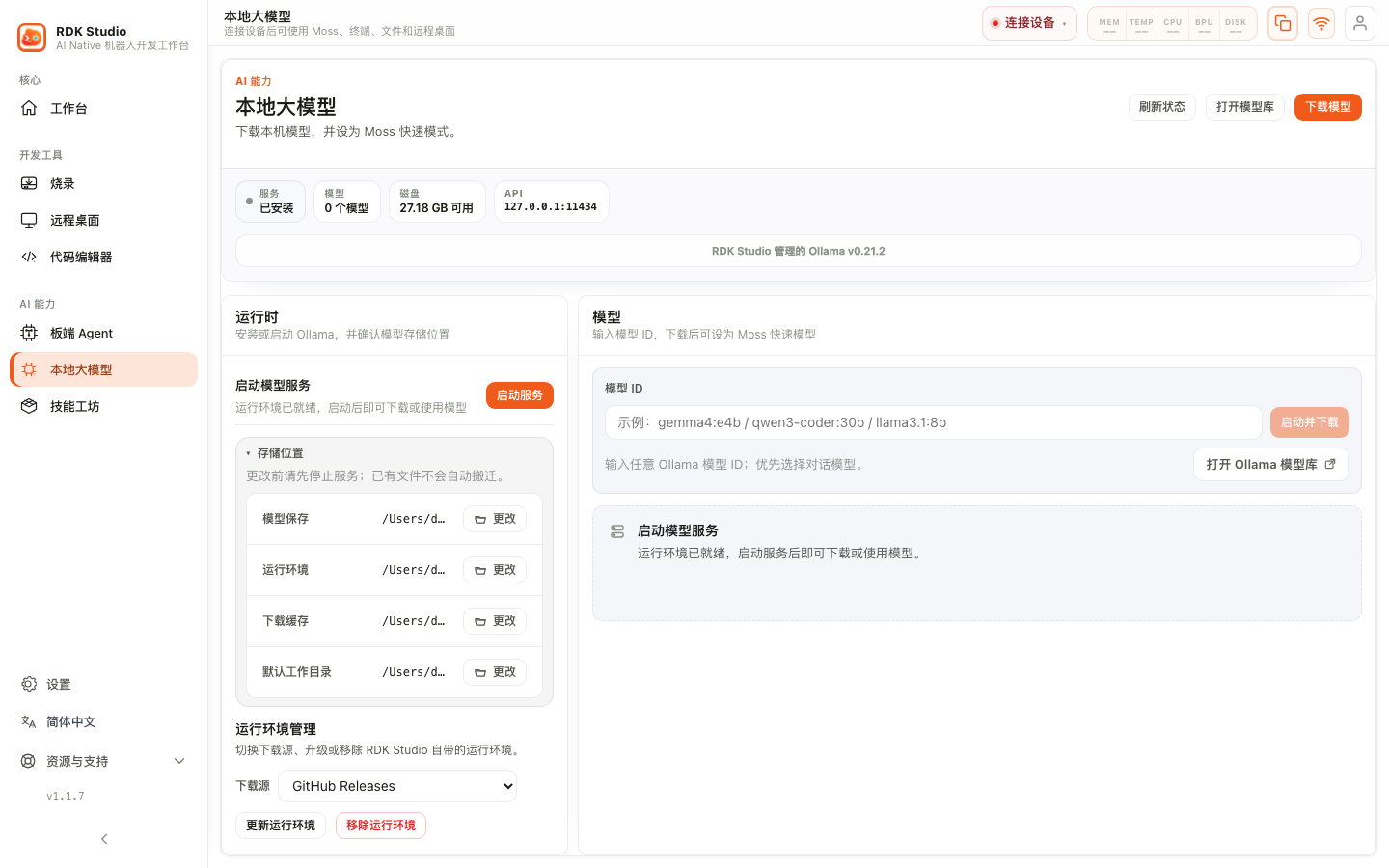Screen dimensions: 1389x868
Task: Expand the 资源与支持 chevron
Action: coord(179,761)
